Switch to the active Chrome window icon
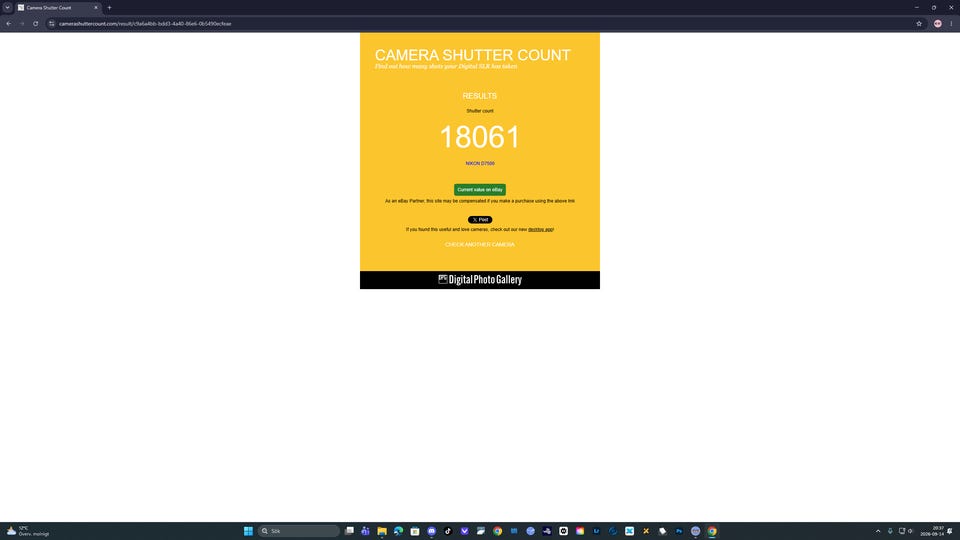960x540 pixels. [x=712, y=531]
